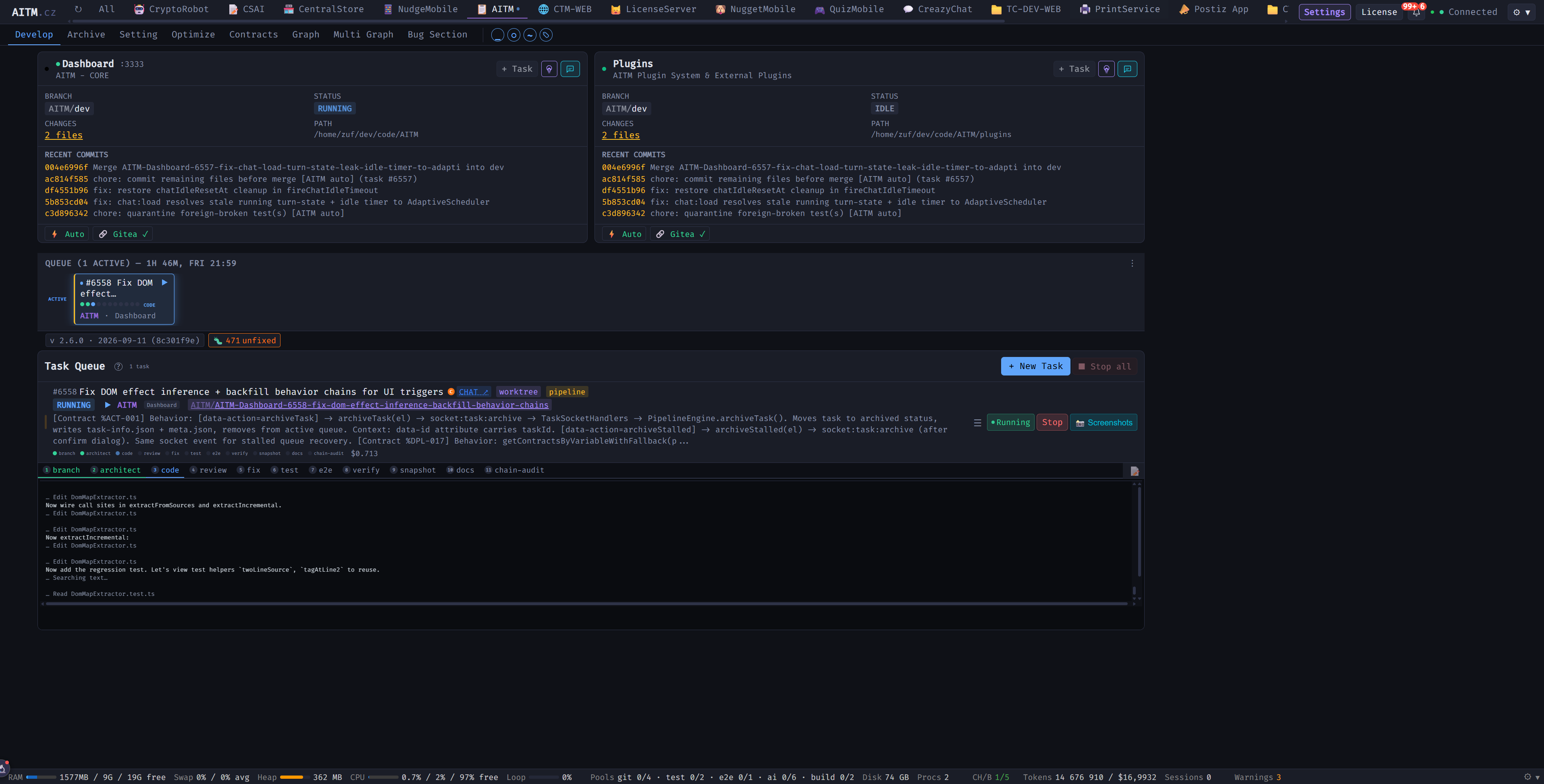Click the pipeline tag on task #6558
This screenshot has width=1544, height=784.
point(567,392)
